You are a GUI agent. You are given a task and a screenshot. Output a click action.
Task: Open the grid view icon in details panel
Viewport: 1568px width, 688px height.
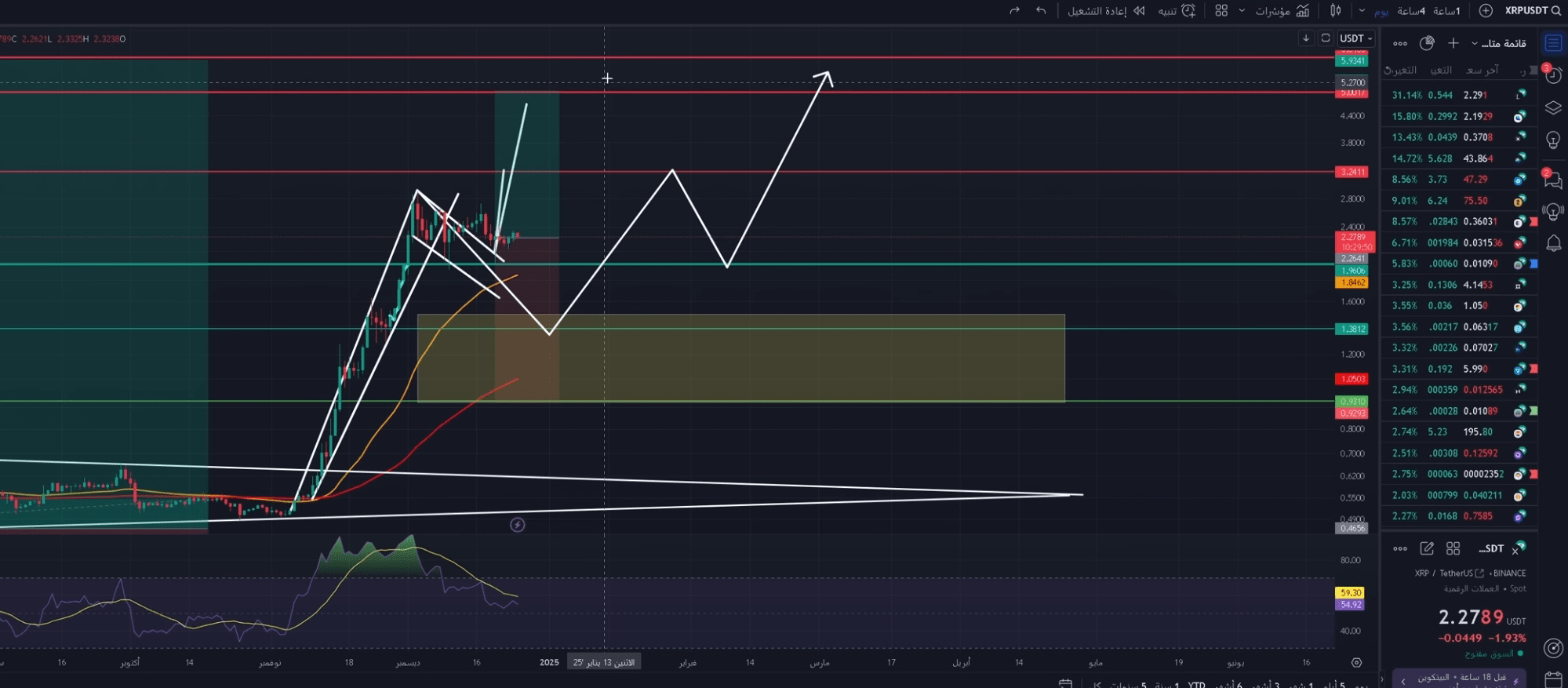click(1453, 548)
